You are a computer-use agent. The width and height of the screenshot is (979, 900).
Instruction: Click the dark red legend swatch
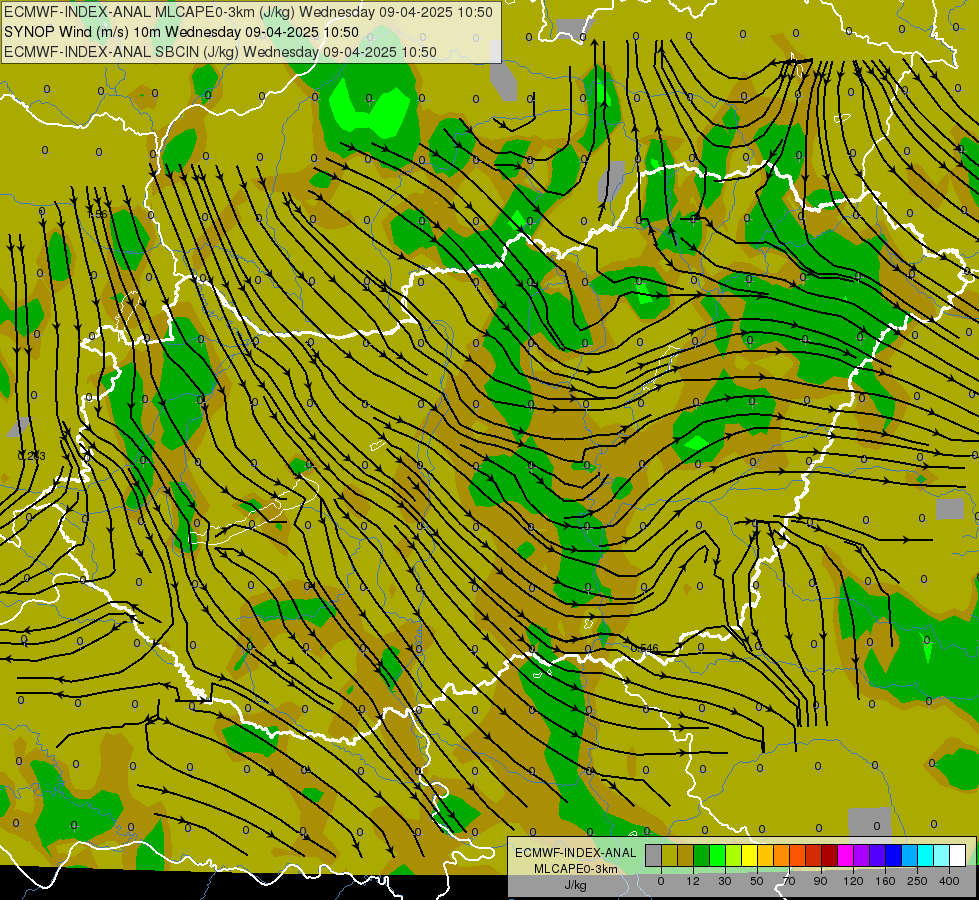[x=830, y=855]
